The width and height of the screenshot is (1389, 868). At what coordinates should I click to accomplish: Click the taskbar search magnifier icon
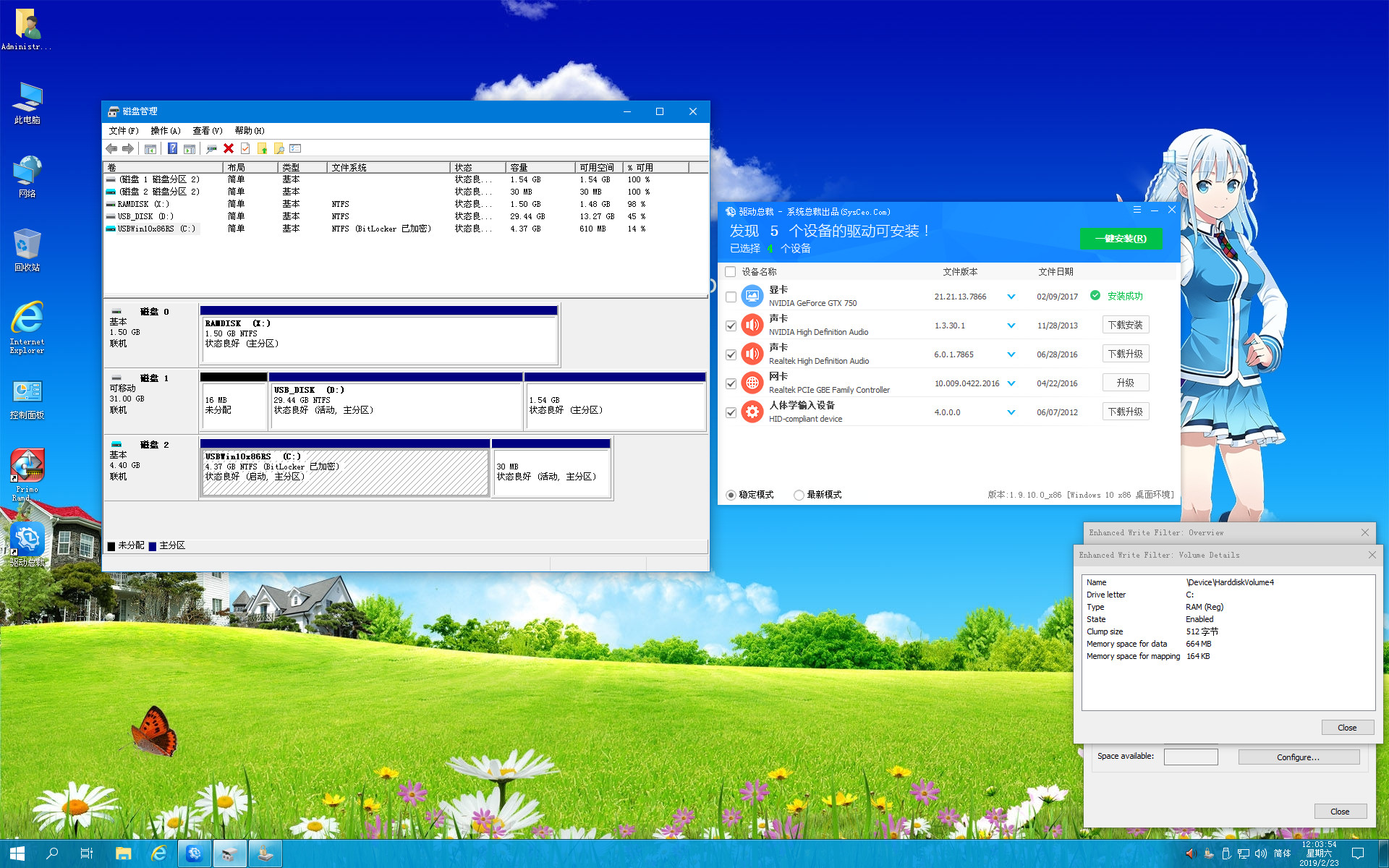(x=52, y=854)
